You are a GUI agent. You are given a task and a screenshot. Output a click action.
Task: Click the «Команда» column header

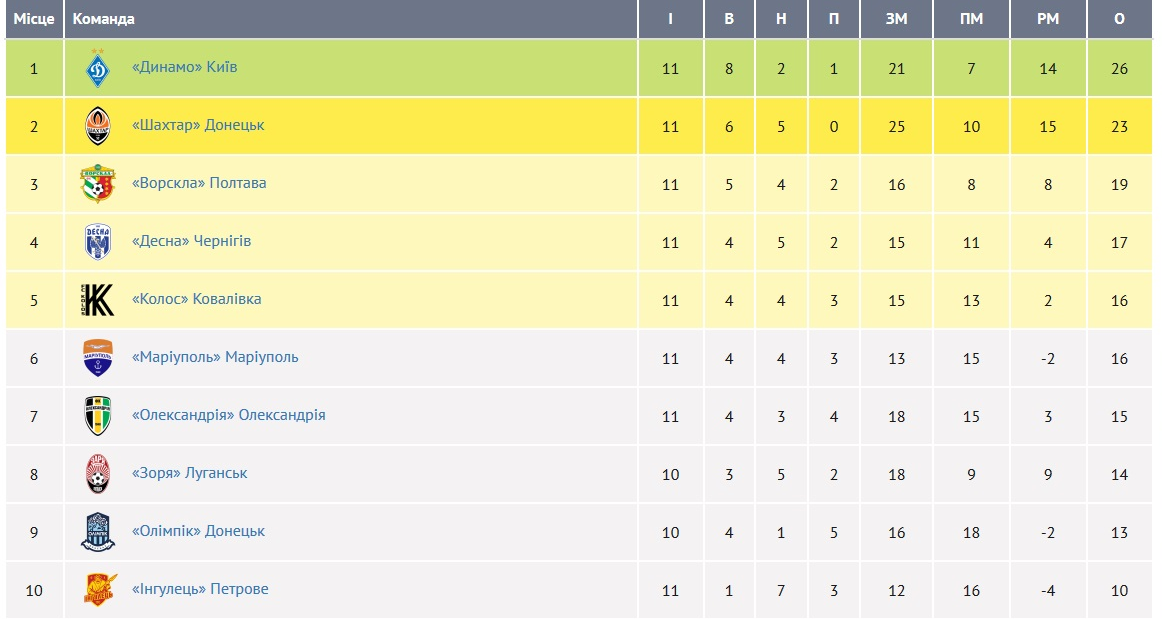[104, 19]
